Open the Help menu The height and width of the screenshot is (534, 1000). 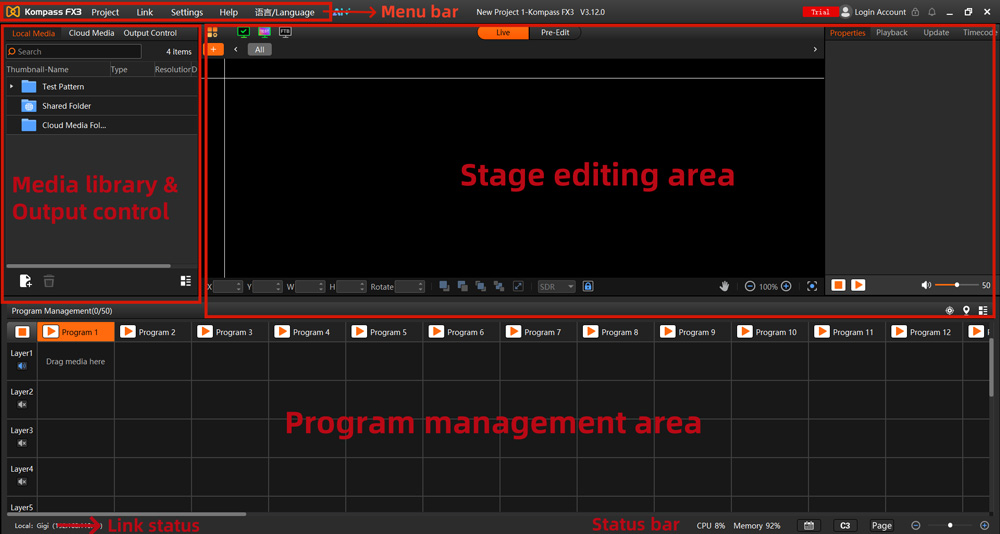pos(228,12)
